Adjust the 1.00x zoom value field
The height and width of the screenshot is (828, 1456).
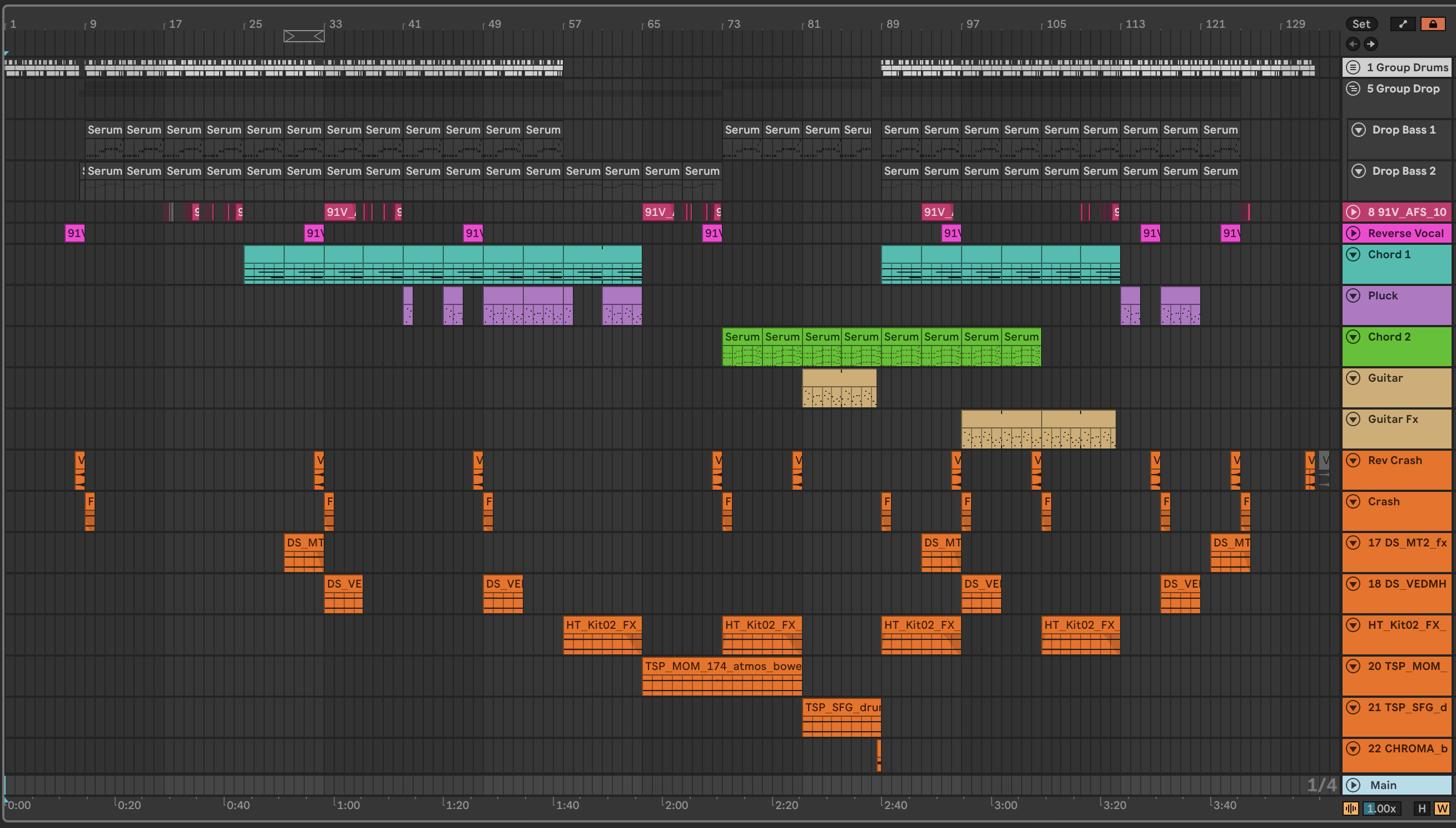[x=1381, y=808]
